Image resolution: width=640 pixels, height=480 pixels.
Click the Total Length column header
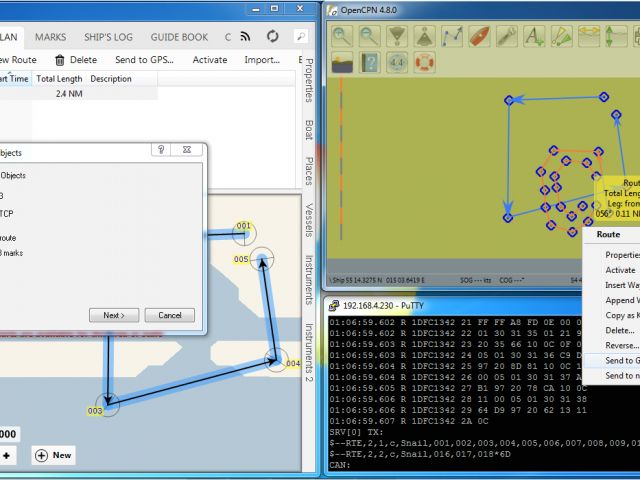click(59, 79)
